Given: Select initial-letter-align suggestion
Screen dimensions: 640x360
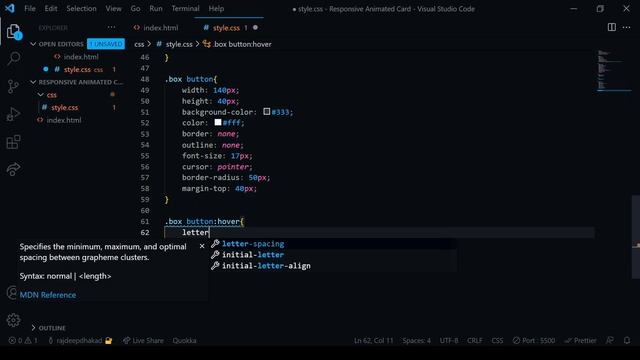Looking at the screenshot, I should click(x=332, y=266).
